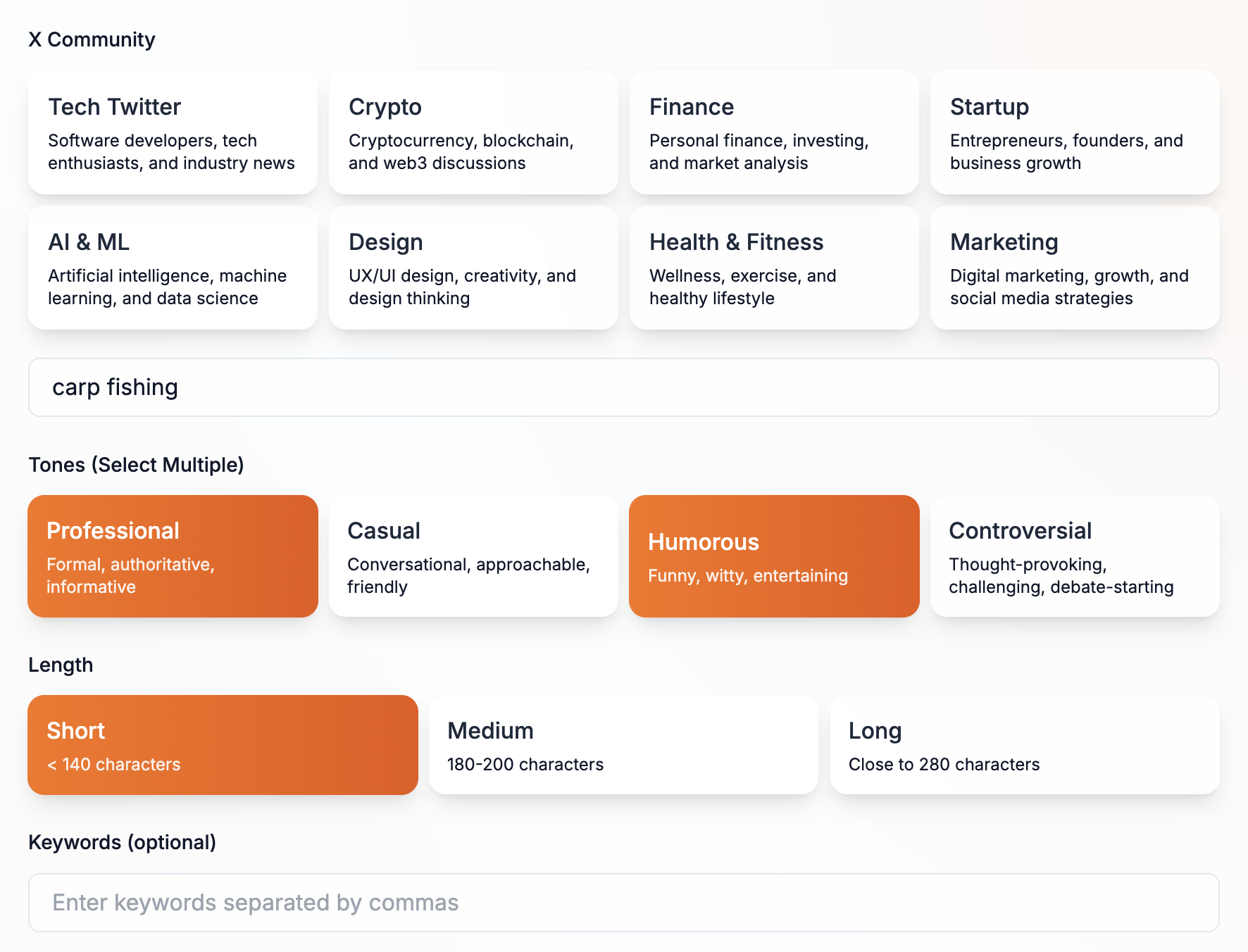Select the Design community card
The width and height of the screenshot is (1248, 952).
tap(473, 268)
